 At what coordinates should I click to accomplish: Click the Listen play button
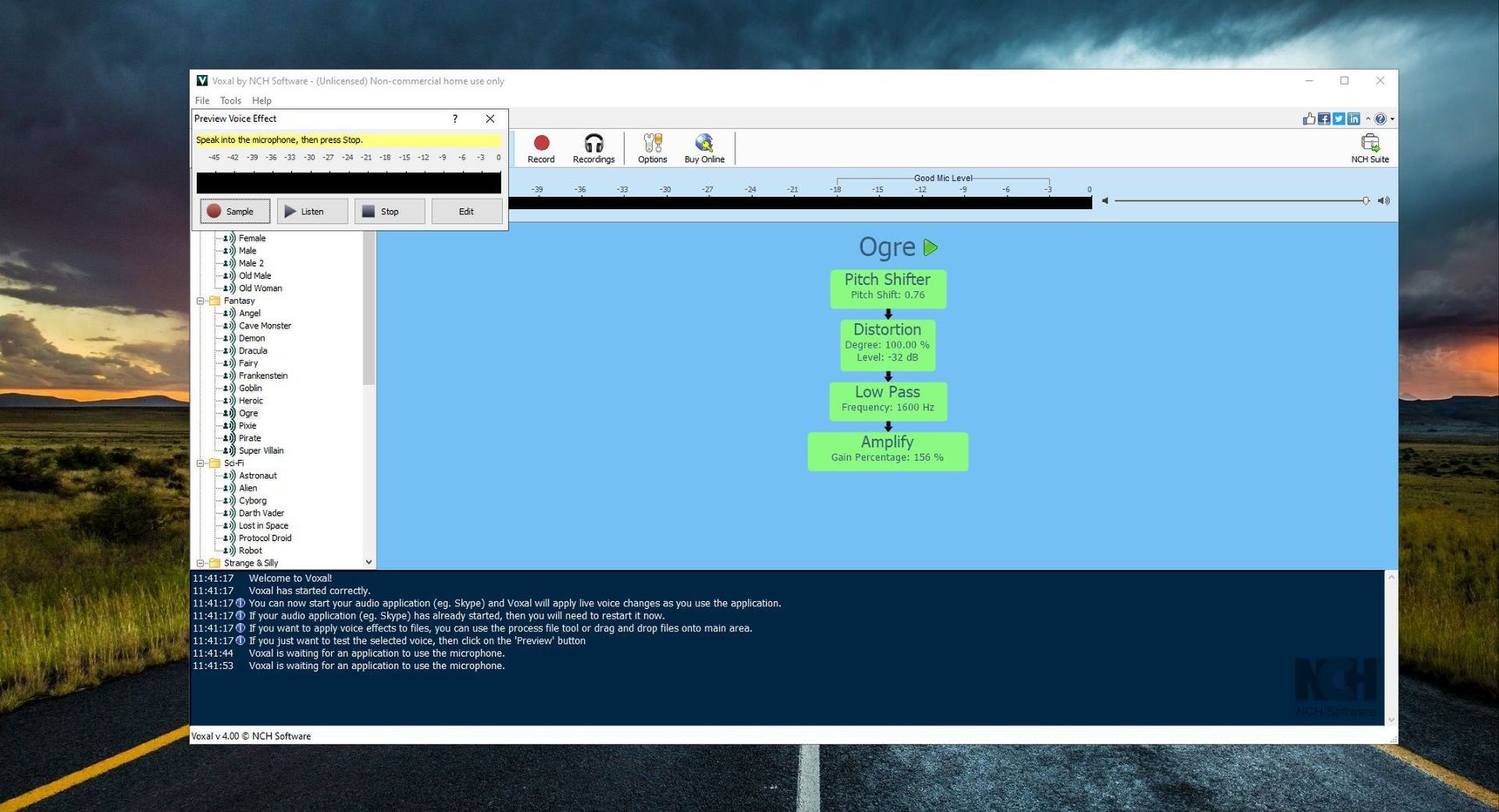click(312, 212)
